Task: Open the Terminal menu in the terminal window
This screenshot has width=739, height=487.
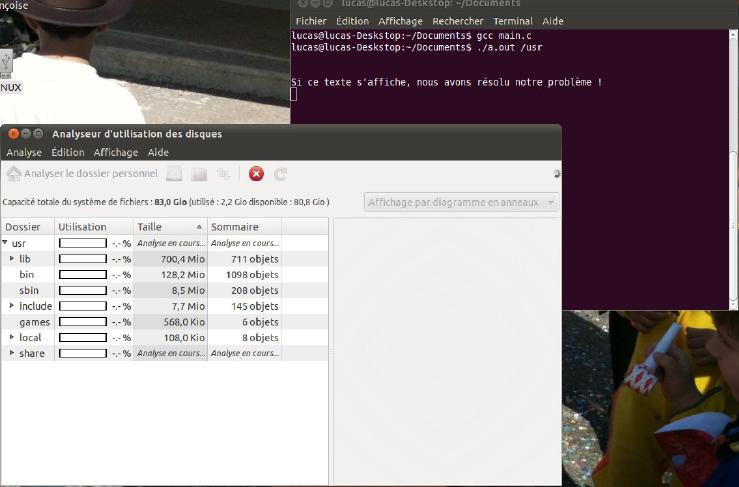Action: 512,21
